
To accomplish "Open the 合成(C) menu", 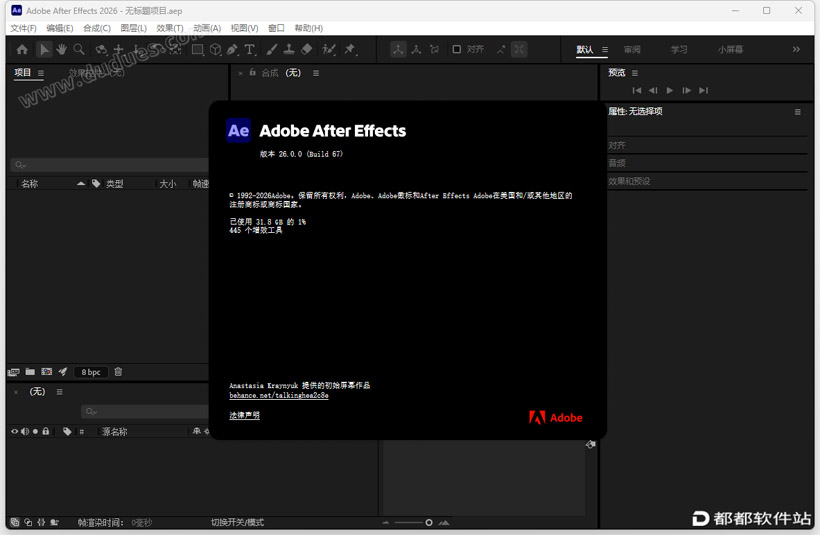I will 97,28.
